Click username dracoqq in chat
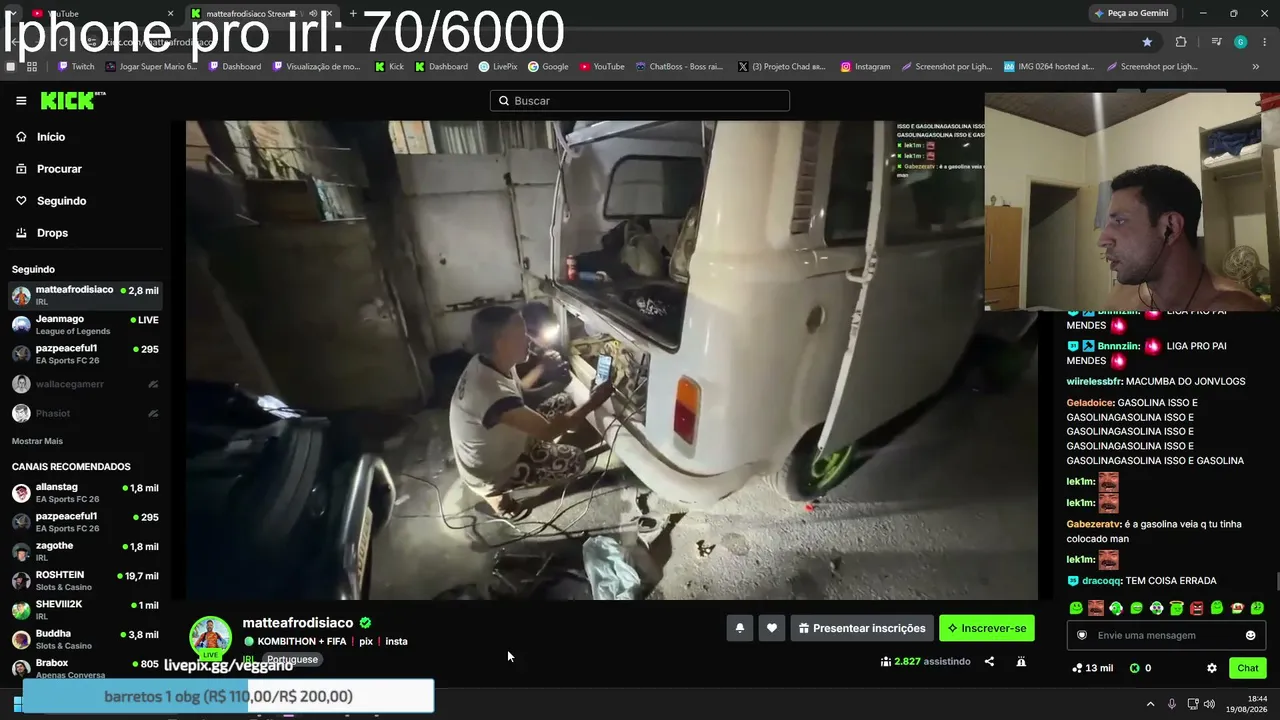1280x720 pixels. click(x=1101, y=581)
